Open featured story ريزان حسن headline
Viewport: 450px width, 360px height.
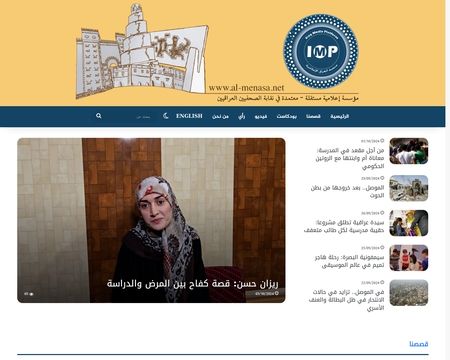coord(192,284)
